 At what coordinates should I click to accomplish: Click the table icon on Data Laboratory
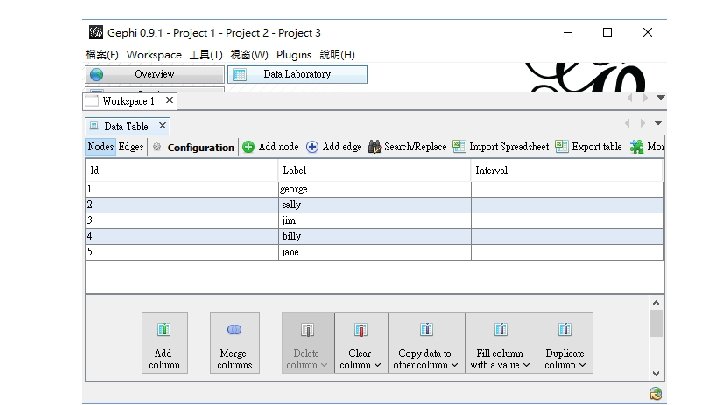[240, 74]
